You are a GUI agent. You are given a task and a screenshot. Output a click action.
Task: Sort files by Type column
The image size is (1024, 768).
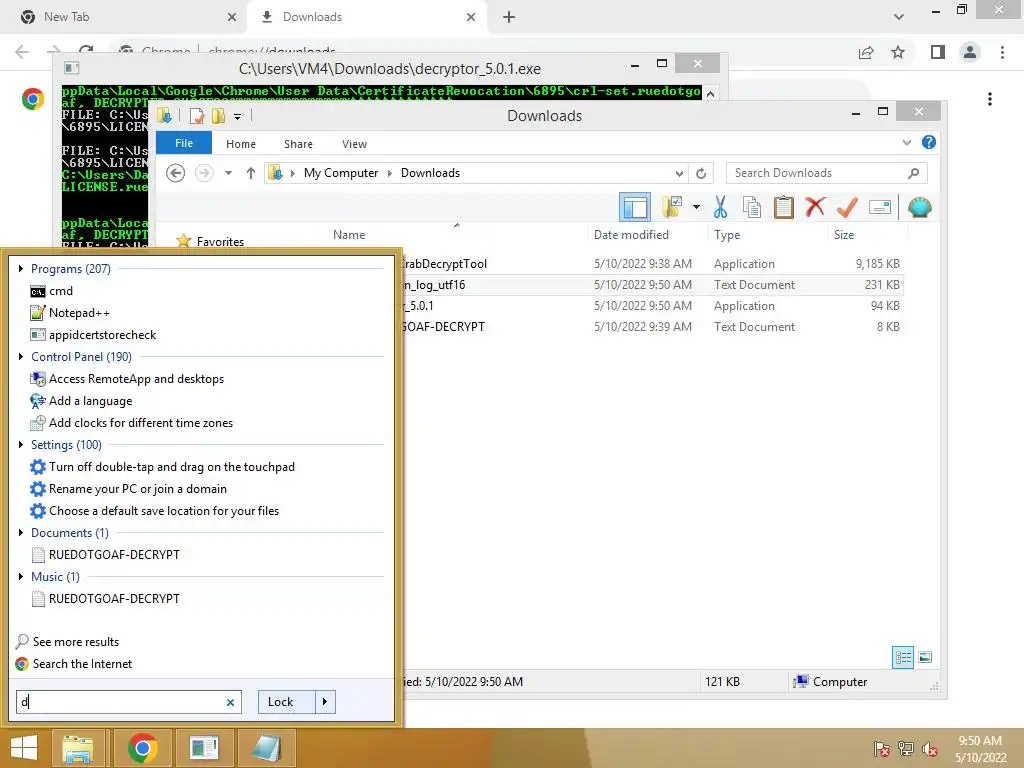727,234
